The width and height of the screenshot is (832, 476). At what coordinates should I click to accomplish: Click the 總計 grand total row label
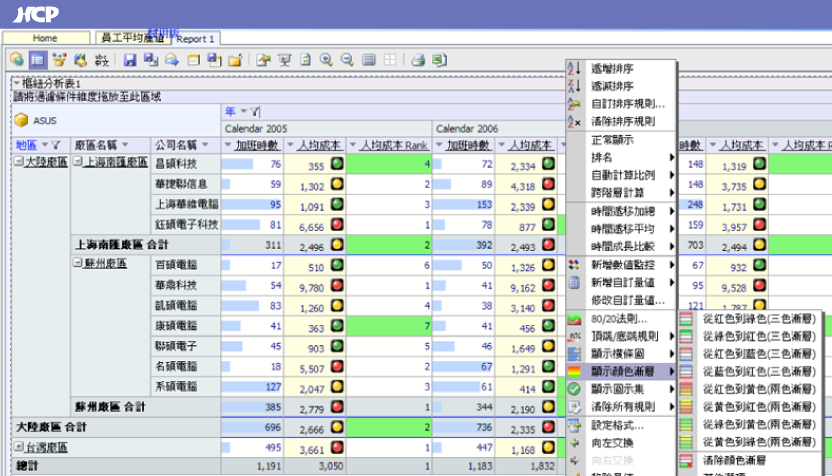tap(27, 466)
